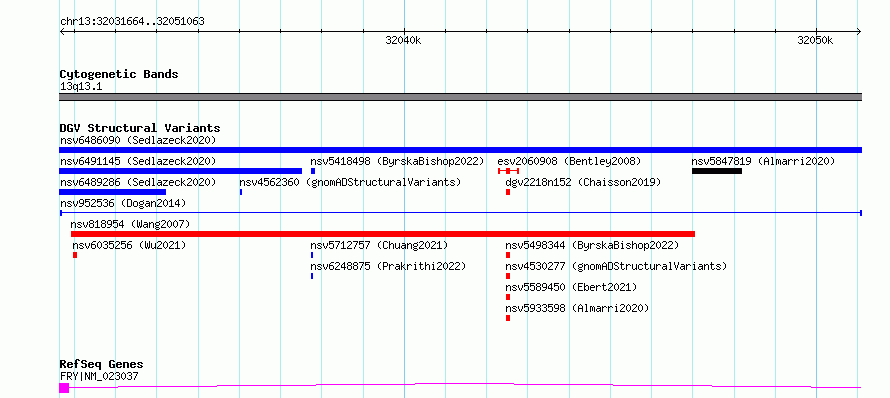
Task: Open nsv6035256 (Wu2021) label
Action: pos(129,245)
